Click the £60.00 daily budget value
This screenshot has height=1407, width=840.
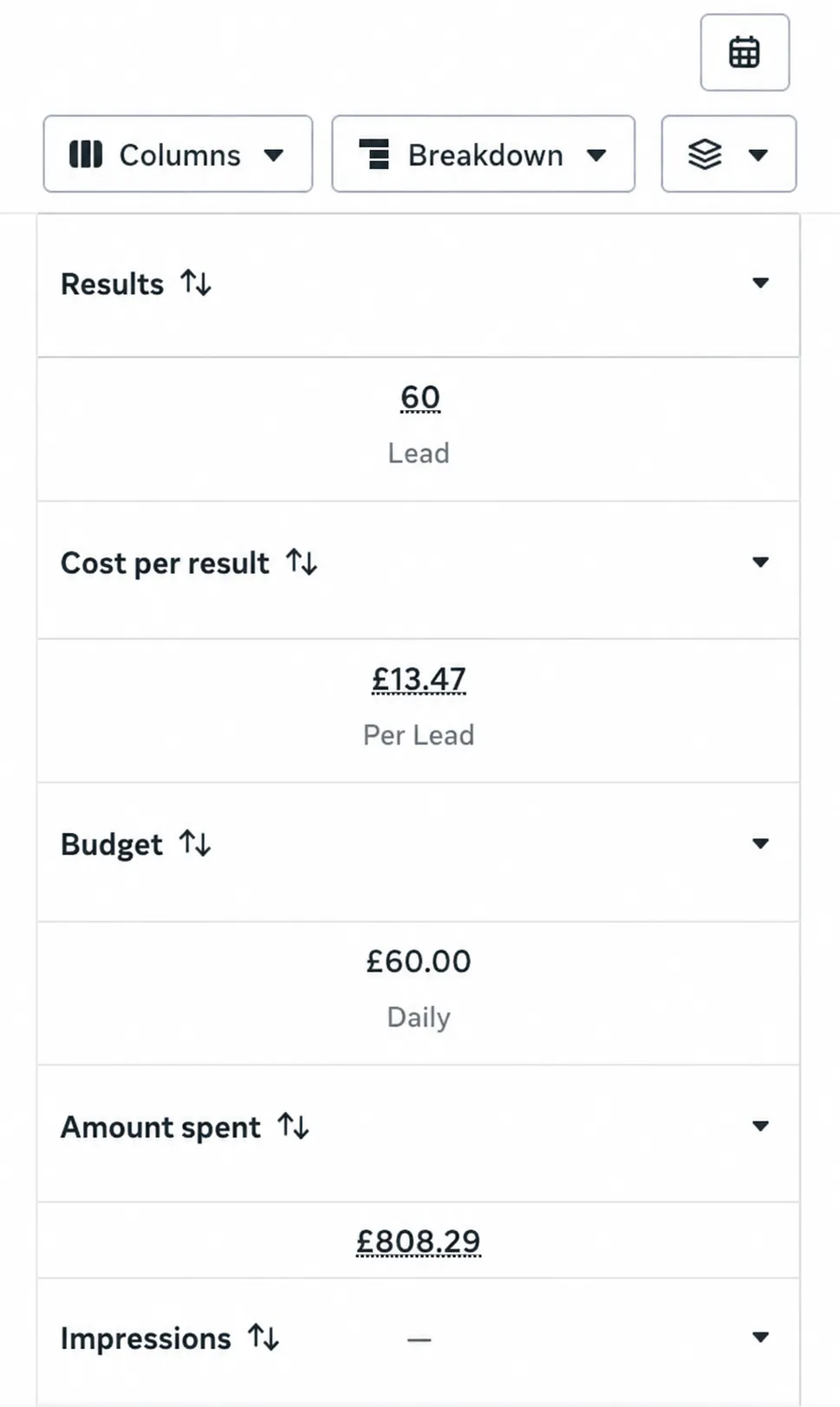(x=419, y=961)
